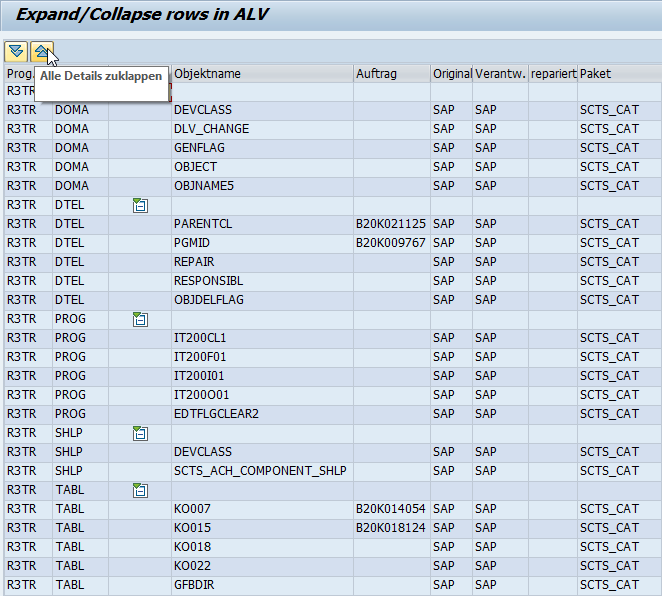Select the Verantw. column header

click(x=500, y=74)
